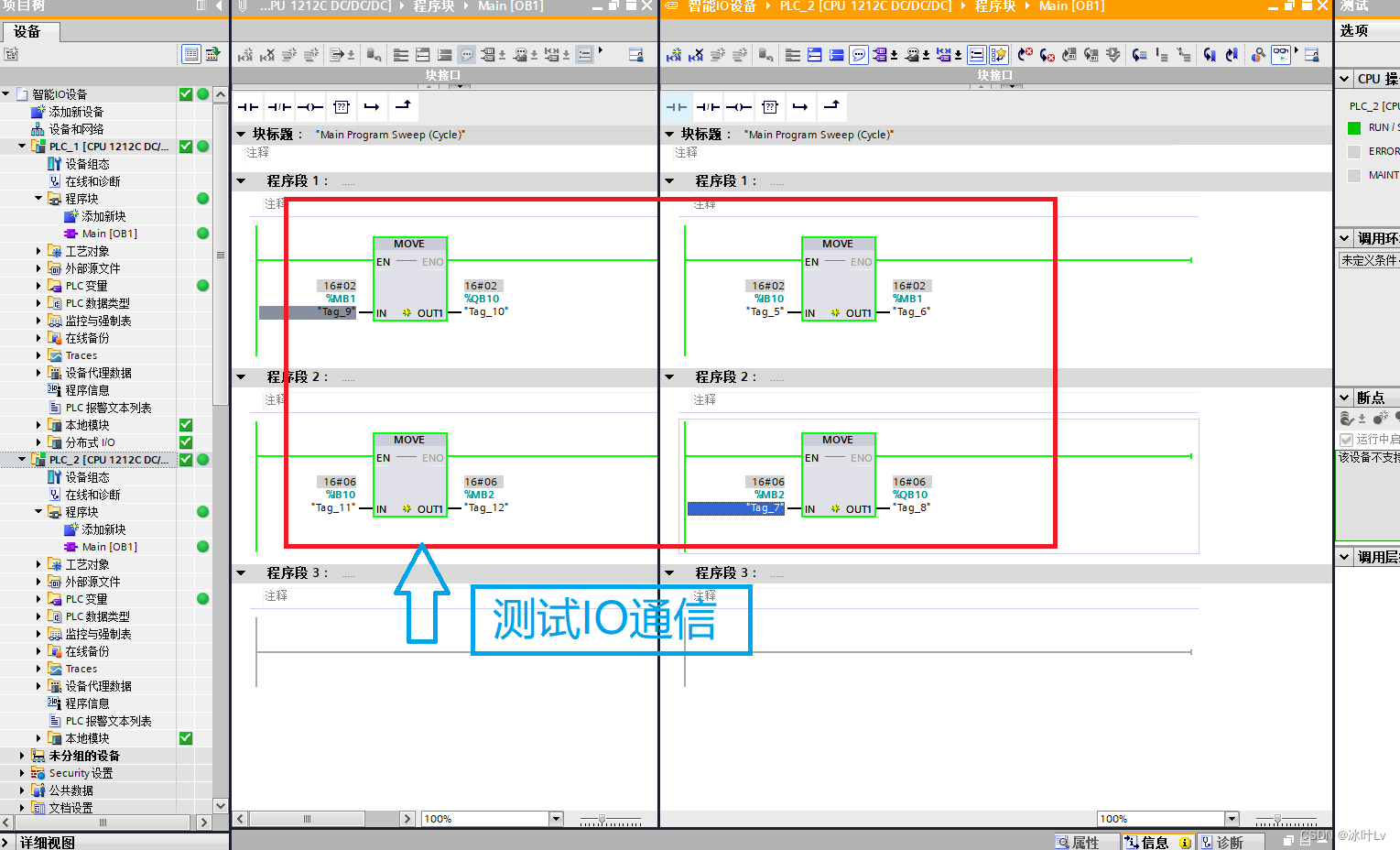Insert coil instruction in left editor favorites
The width and height of the screenshot is (1400, 850).
[x=310, y=107]
